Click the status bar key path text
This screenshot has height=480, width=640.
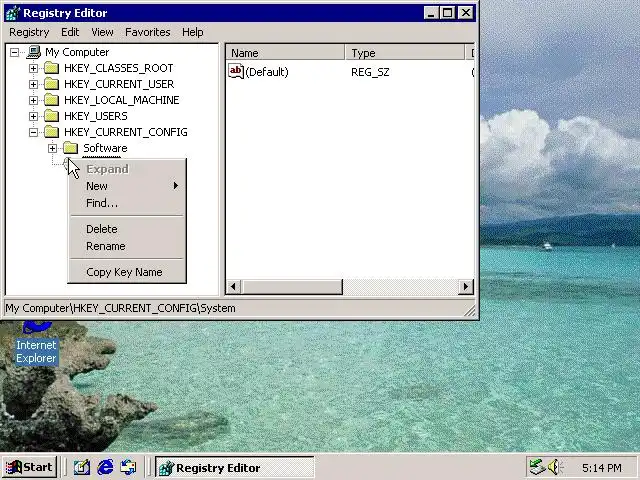point(120,308)
